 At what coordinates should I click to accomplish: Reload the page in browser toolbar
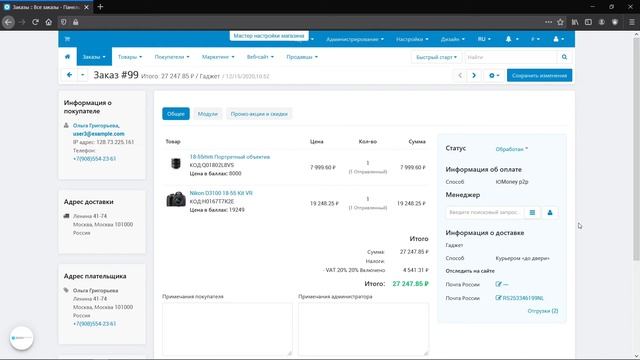36,22
